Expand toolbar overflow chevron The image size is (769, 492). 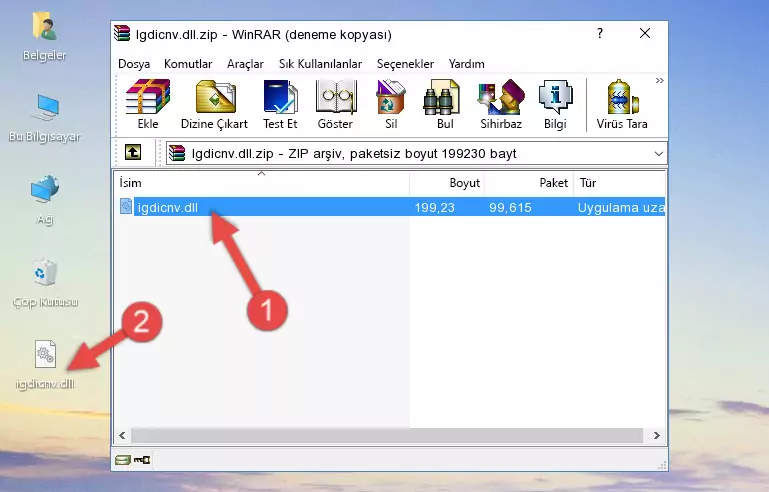[660, 80]
